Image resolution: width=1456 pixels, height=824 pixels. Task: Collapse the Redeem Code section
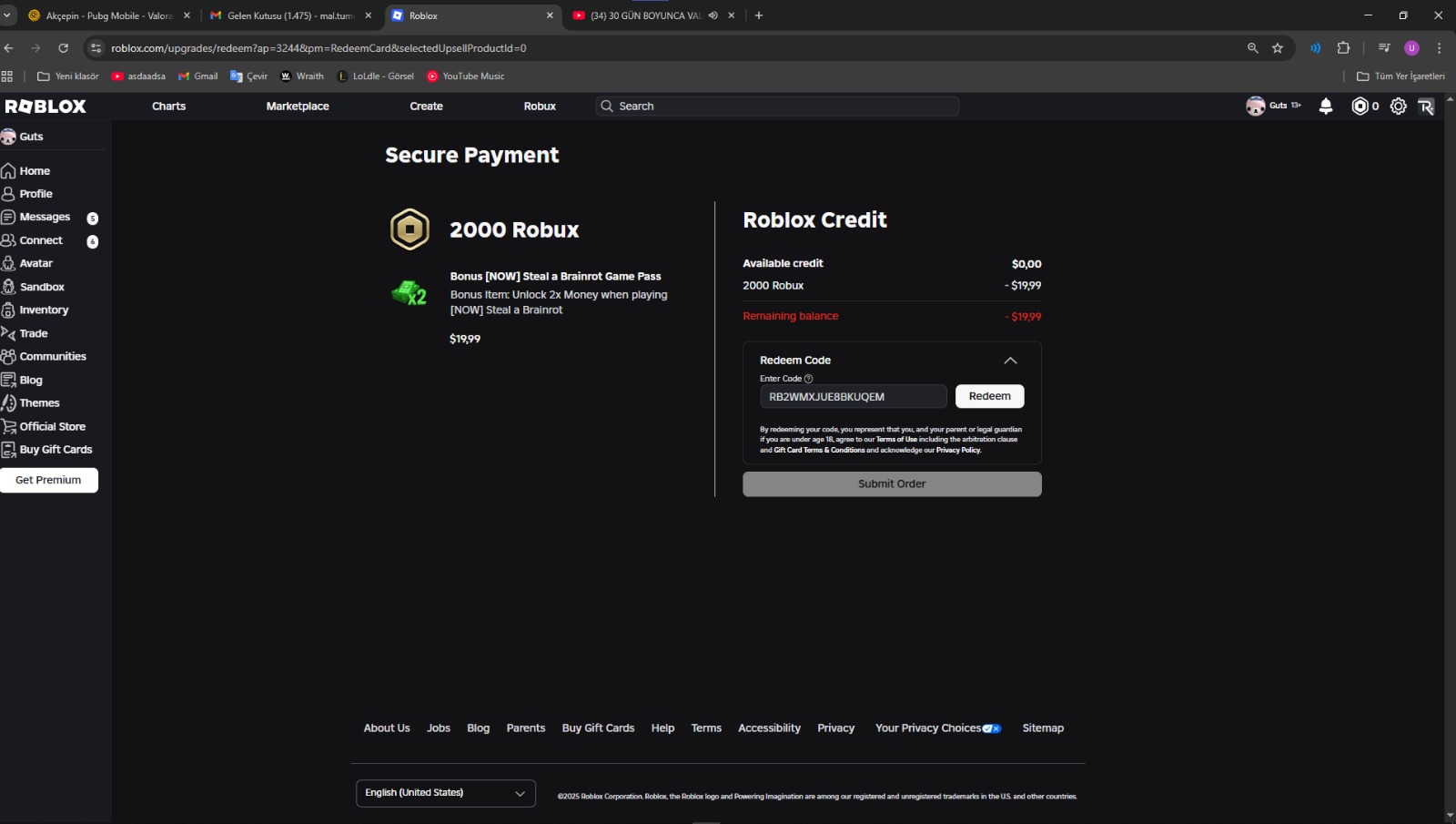coord(1010,361)
